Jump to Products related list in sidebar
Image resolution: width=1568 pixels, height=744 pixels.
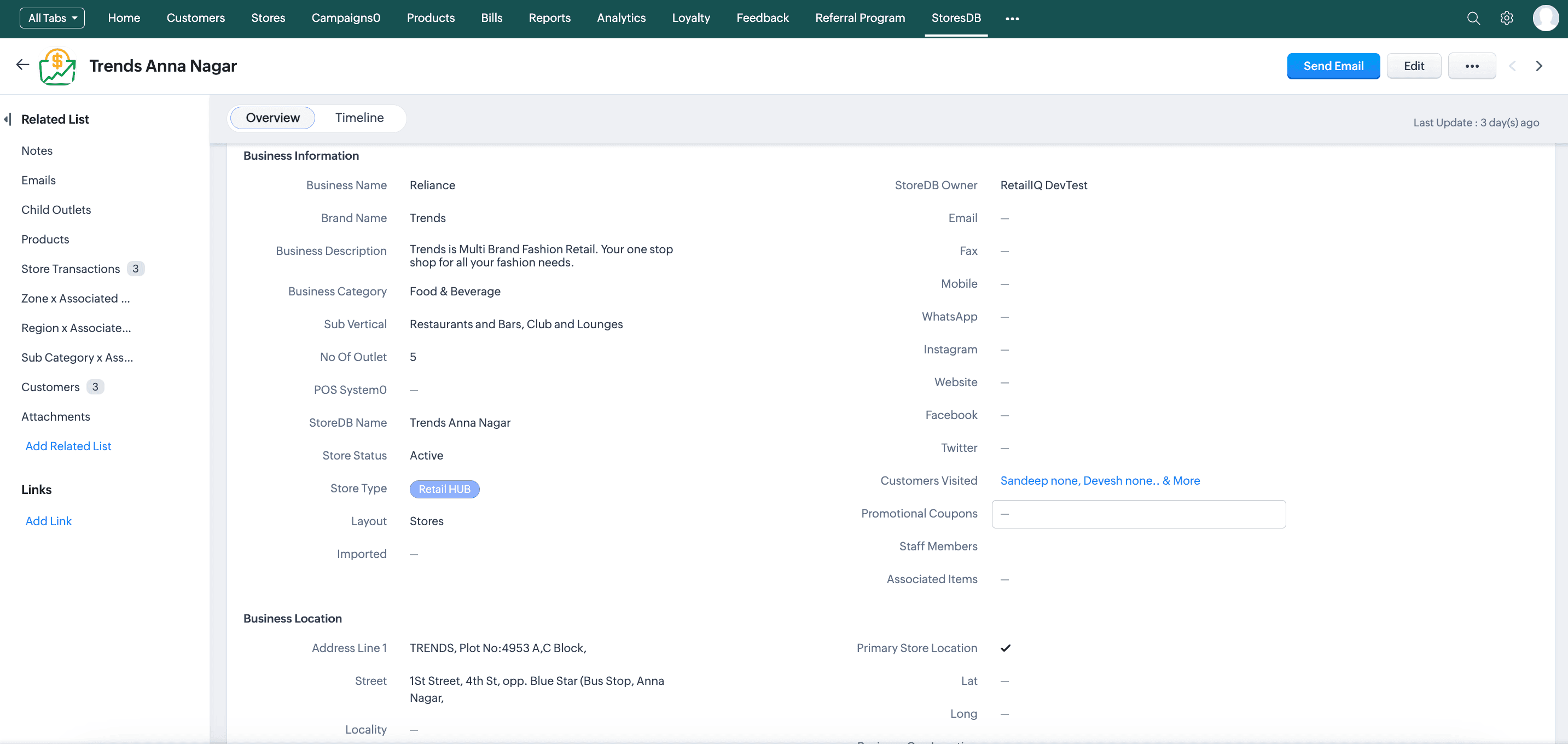(45, 239)
